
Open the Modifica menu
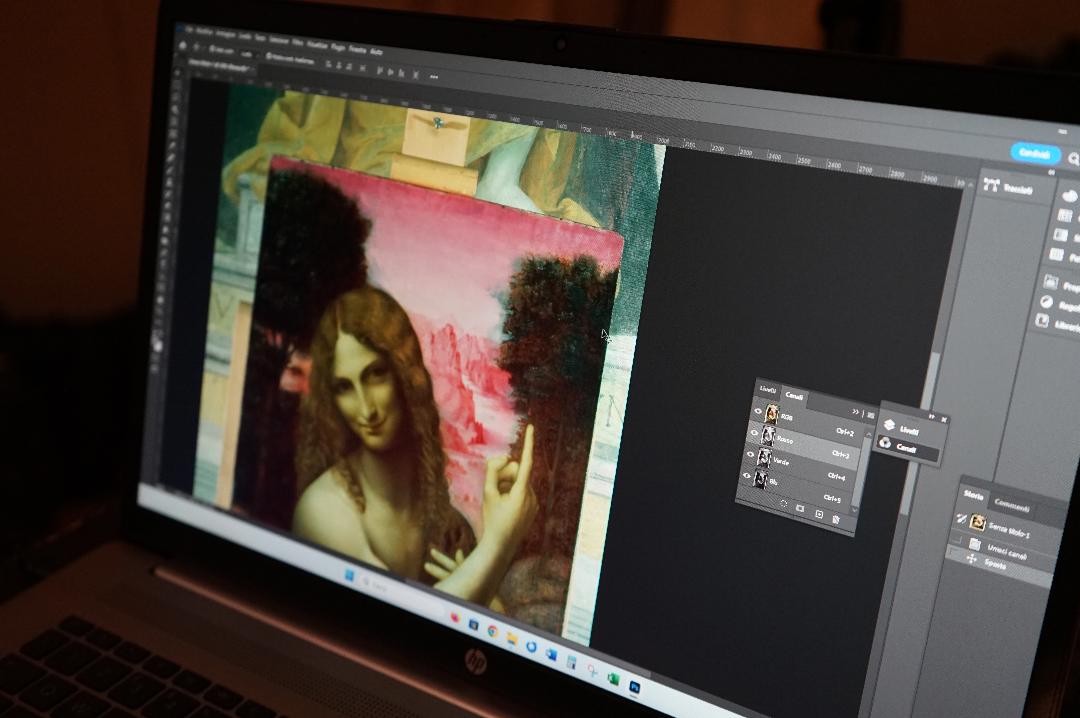204,32
